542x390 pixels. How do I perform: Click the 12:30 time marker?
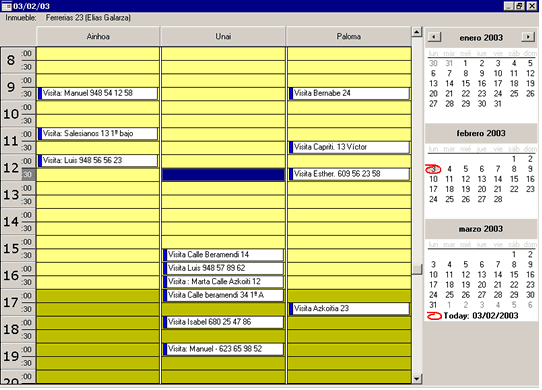pos(27,174)
